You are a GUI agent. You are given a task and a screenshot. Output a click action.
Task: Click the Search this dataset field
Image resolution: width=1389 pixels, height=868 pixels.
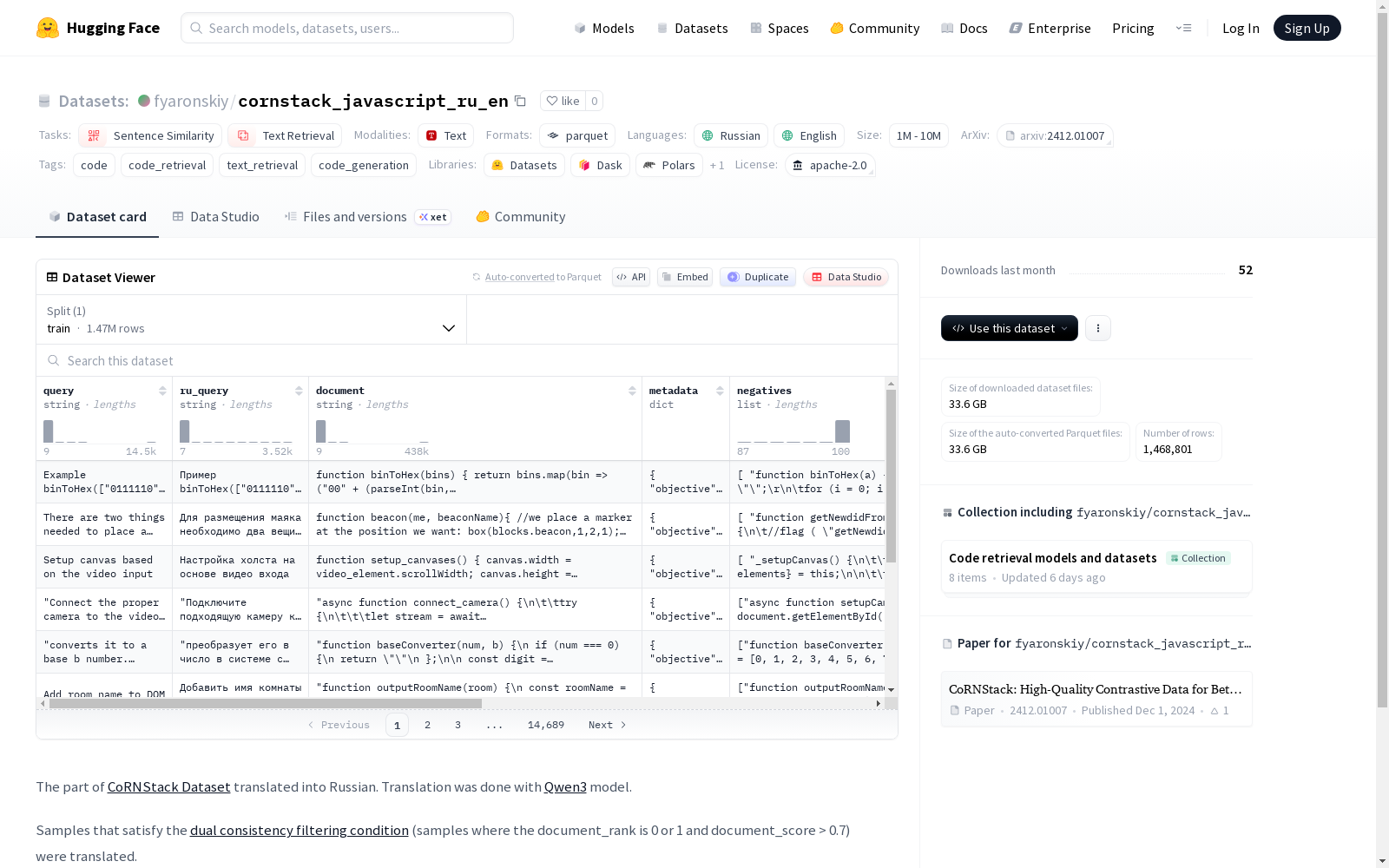467,360
